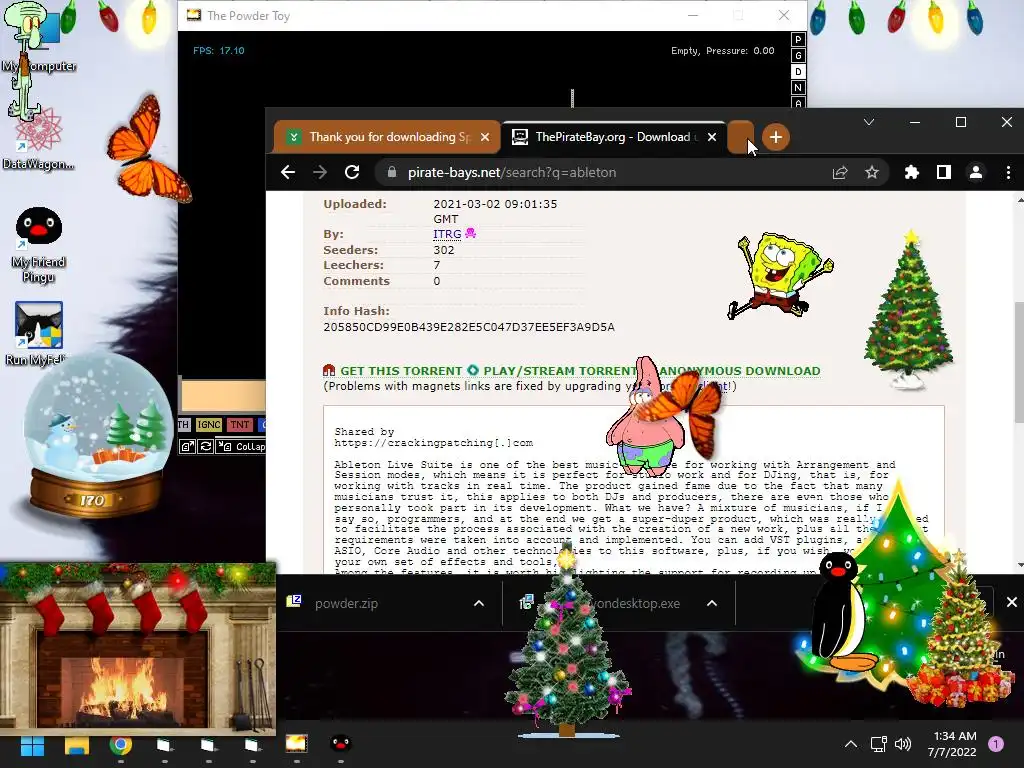This screenshot has width=1024, height=768.
Task: Open a new browser tab
Action: [x=776, y=137]
